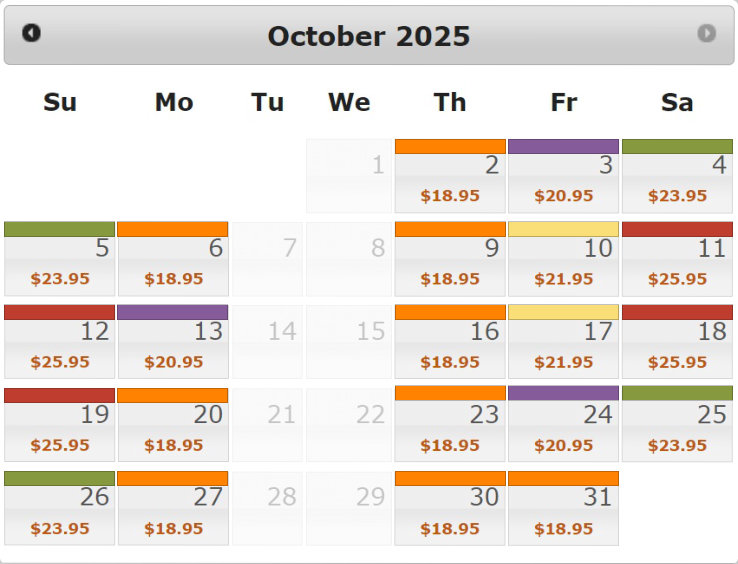Click the purple bar above October 24
The height and width of the screenshot is (564, 738).
coord(563,393)
